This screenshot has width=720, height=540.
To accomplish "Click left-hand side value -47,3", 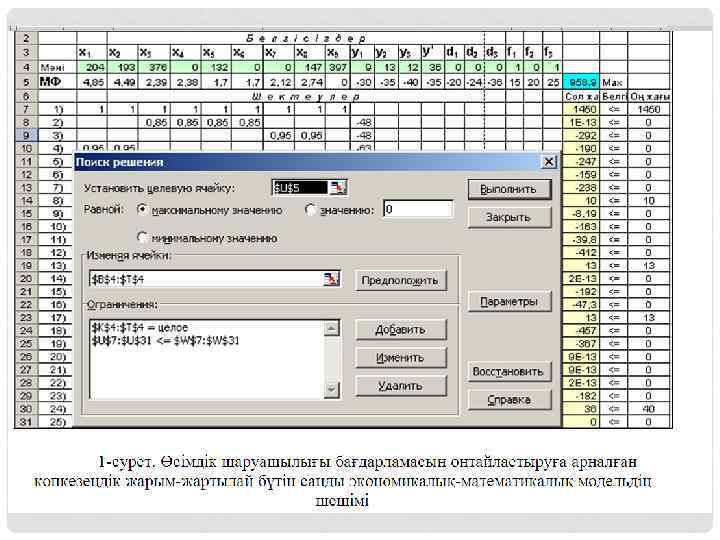I will (x=581, y=304).
